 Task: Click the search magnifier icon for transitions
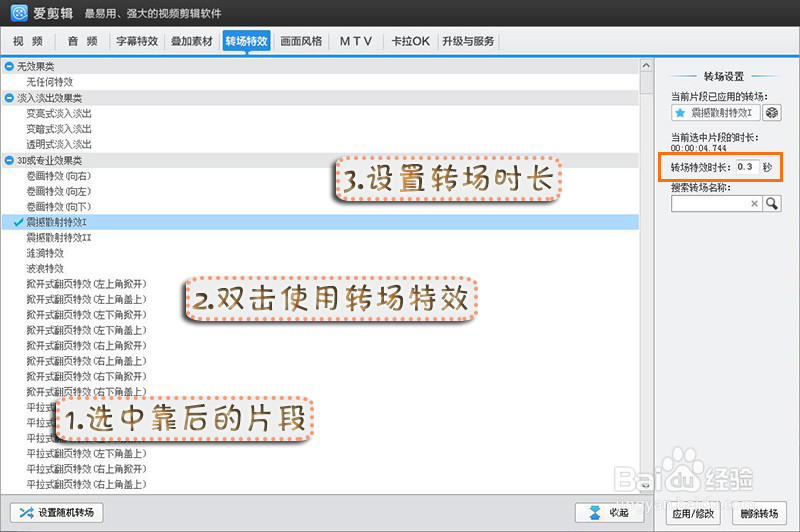click(x=772, y=204)
